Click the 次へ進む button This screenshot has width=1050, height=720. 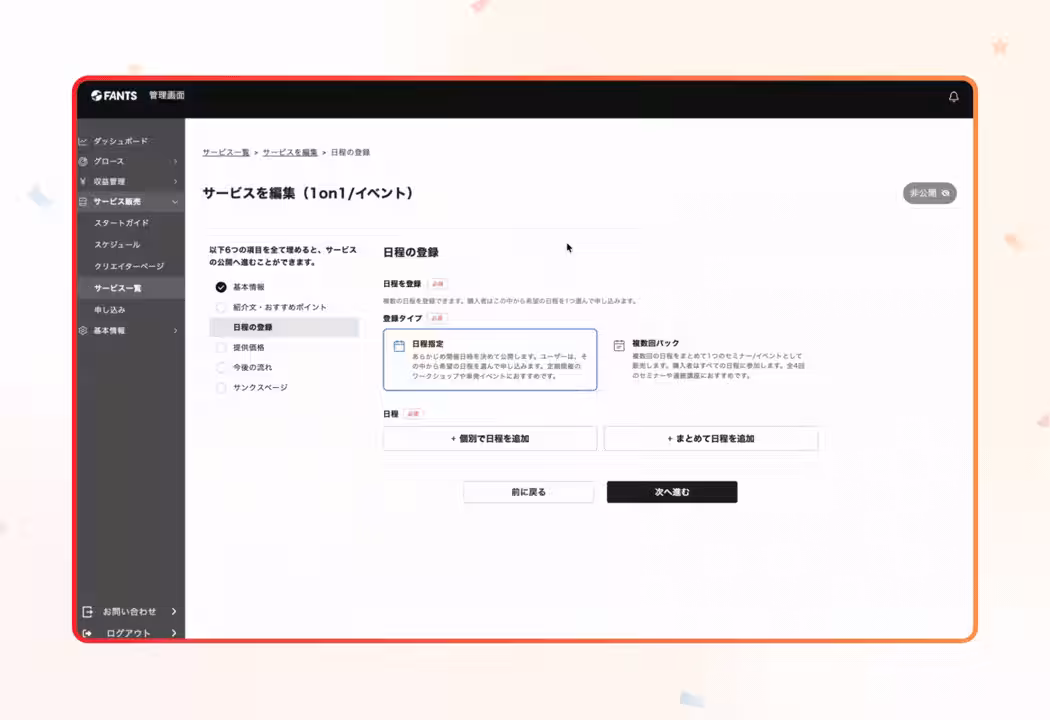tap(672, 492)
